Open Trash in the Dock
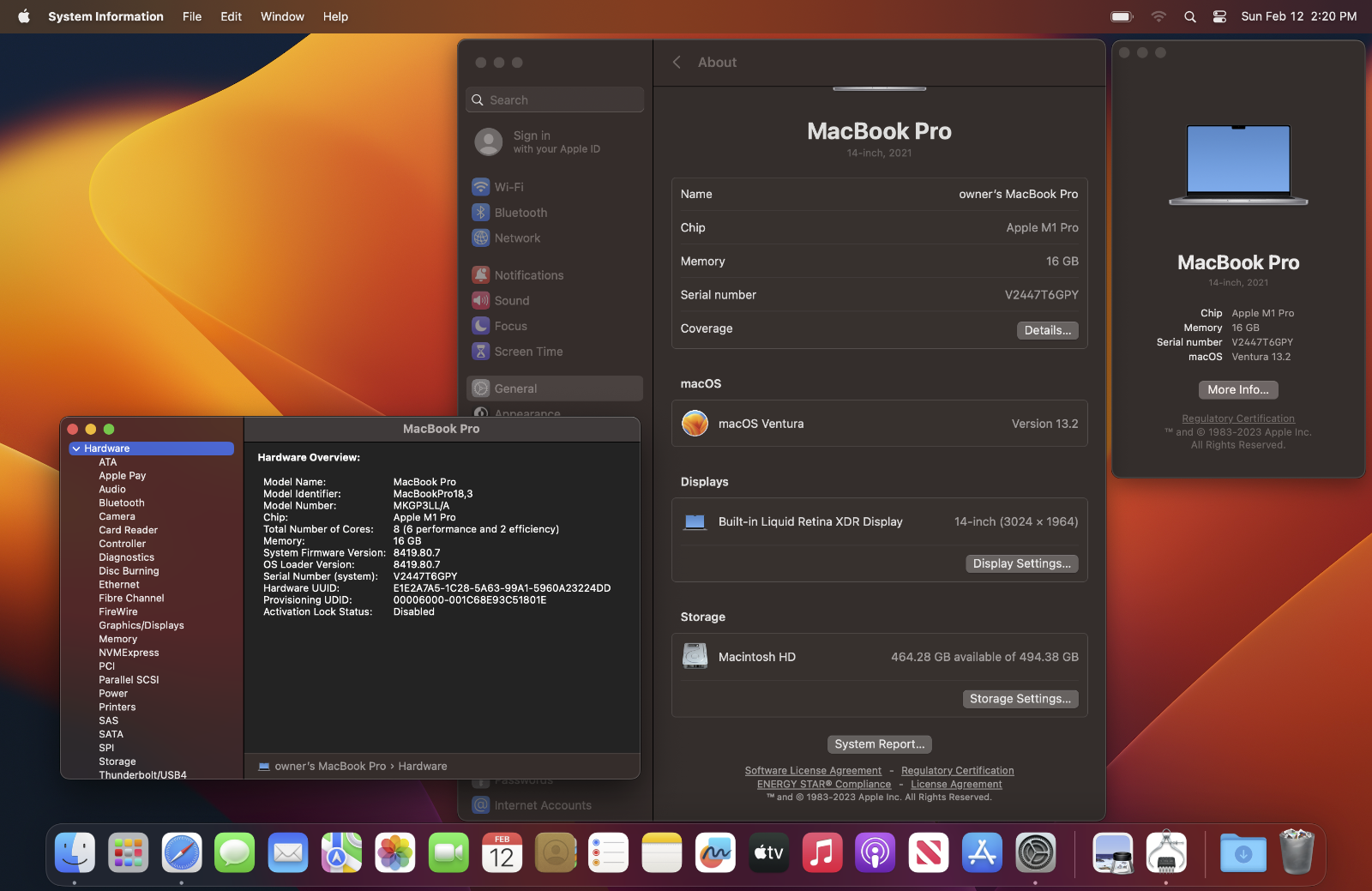This screenshot has width=1372, height=891. pos(1297,852)
